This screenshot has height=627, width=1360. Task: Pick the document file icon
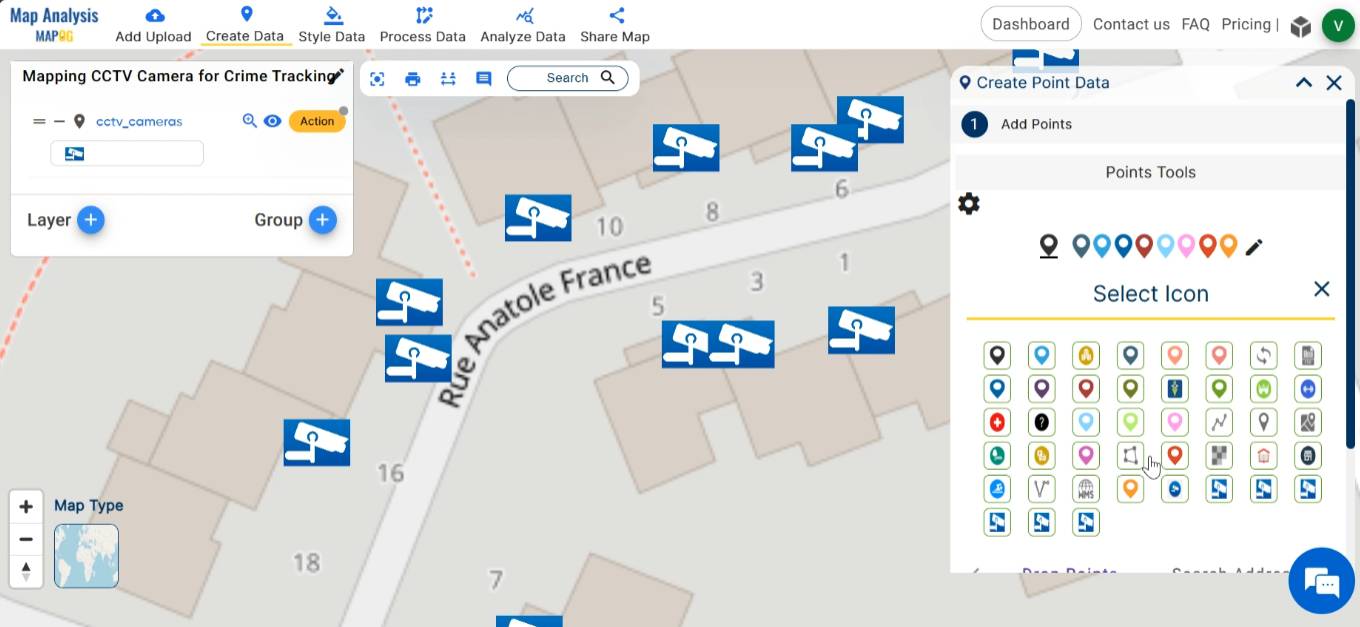point(1308,355)
